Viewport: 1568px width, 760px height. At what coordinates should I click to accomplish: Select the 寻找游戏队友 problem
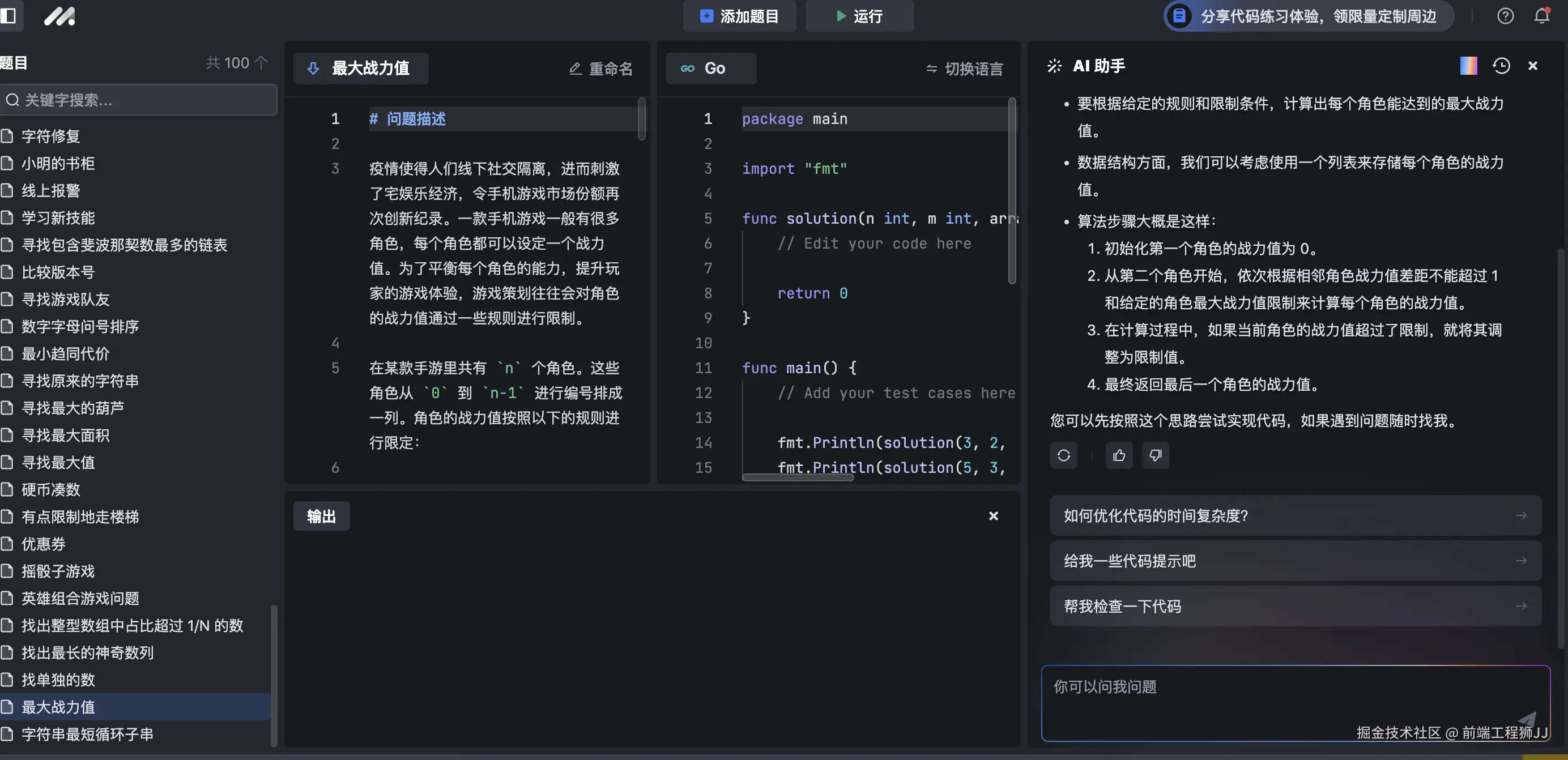click(65, 300)
